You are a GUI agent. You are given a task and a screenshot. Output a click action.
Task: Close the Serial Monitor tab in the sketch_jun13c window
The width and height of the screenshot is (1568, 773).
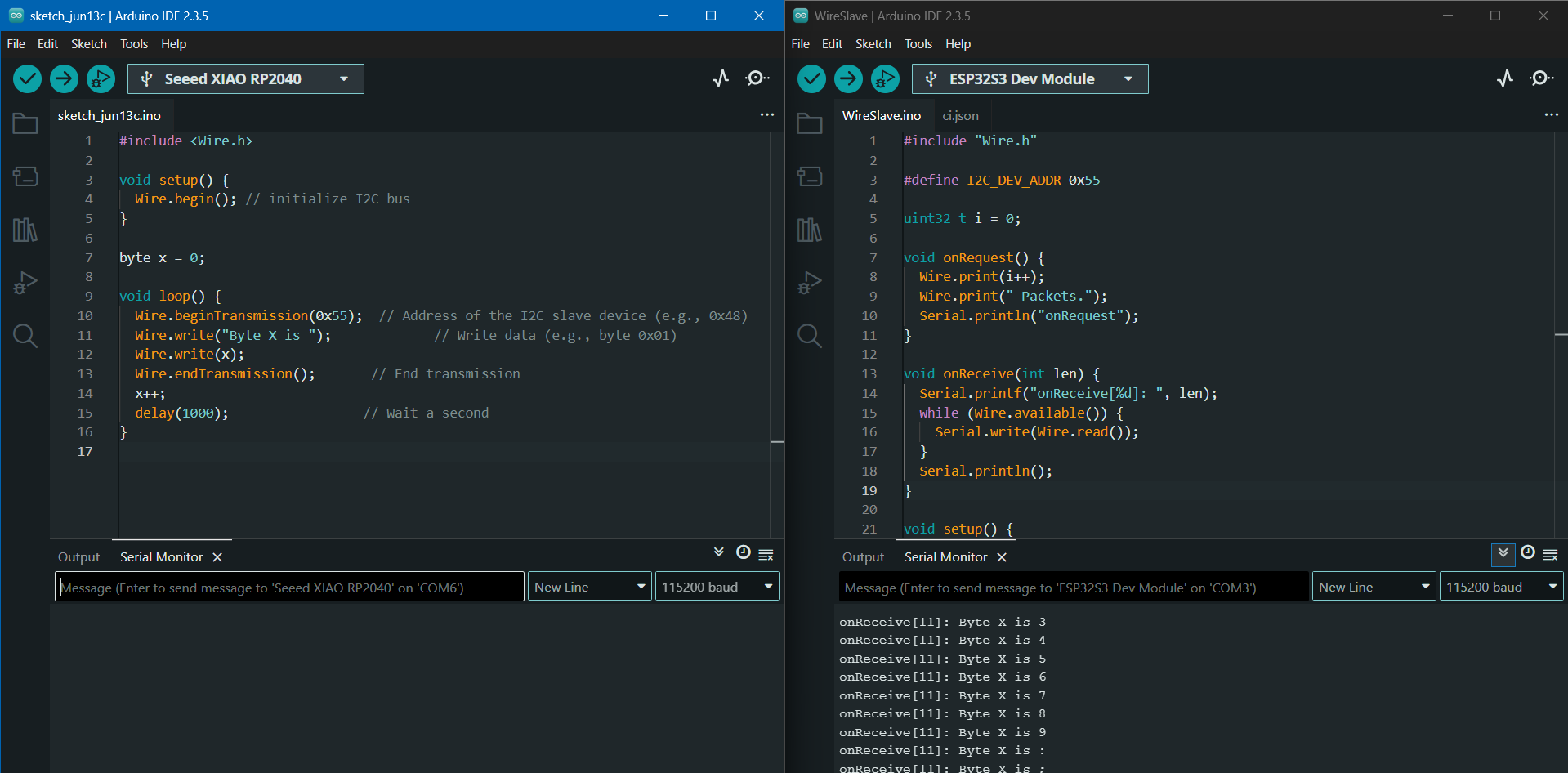[x=217, y=557]
